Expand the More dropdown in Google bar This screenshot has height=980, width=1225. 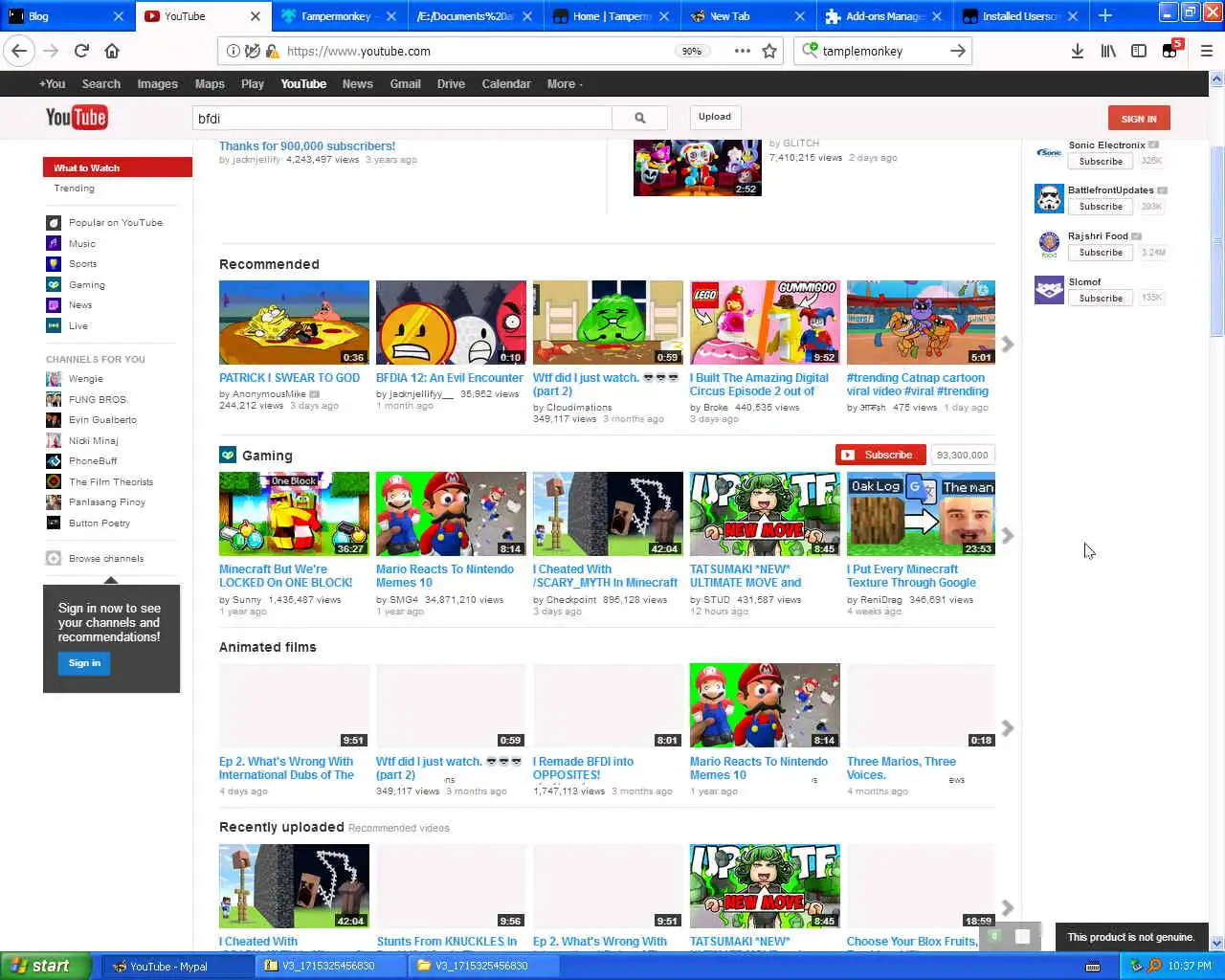pos(565,84)
